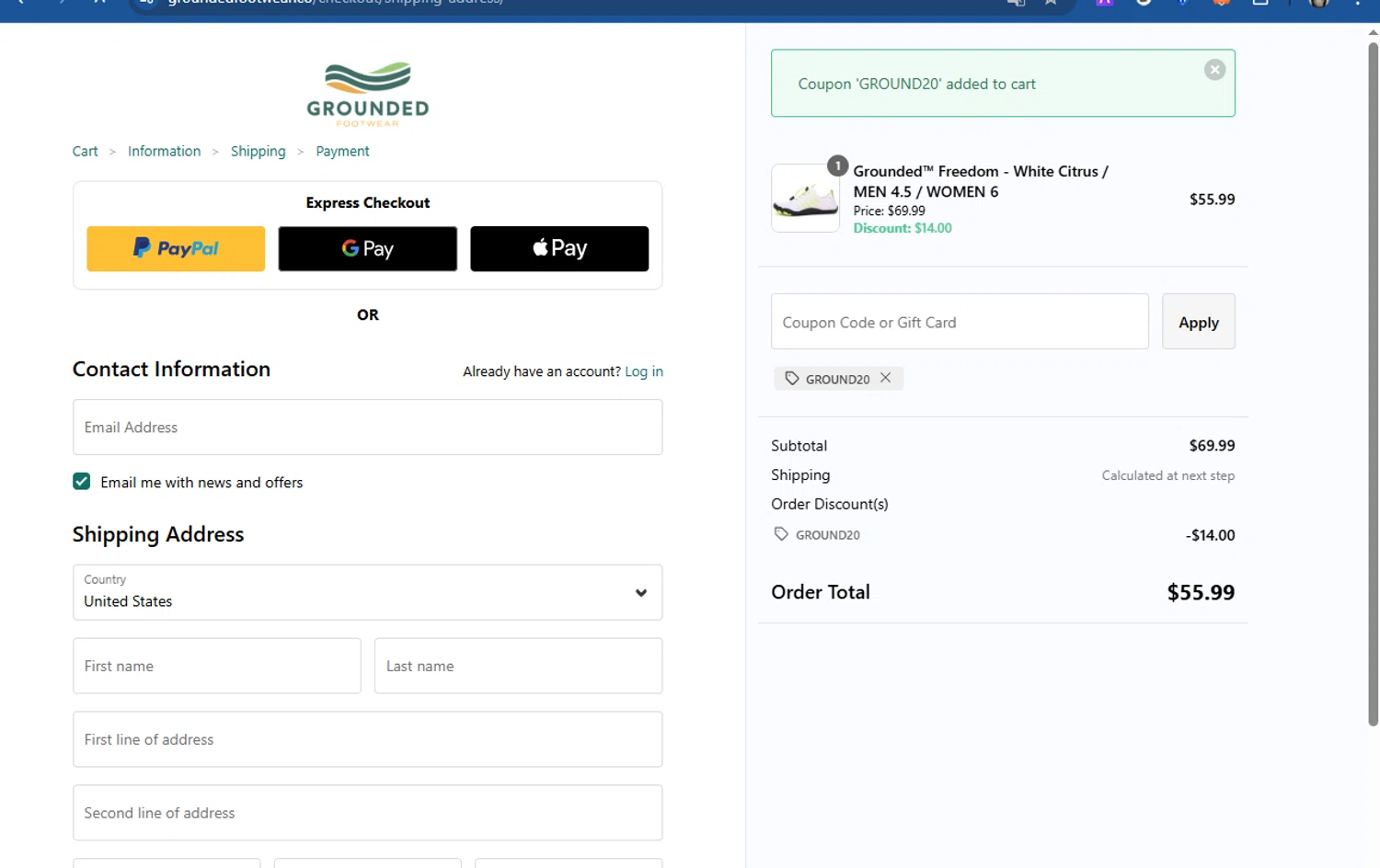Click the -$14.00 discount amount

click(x=1210, y=535)
